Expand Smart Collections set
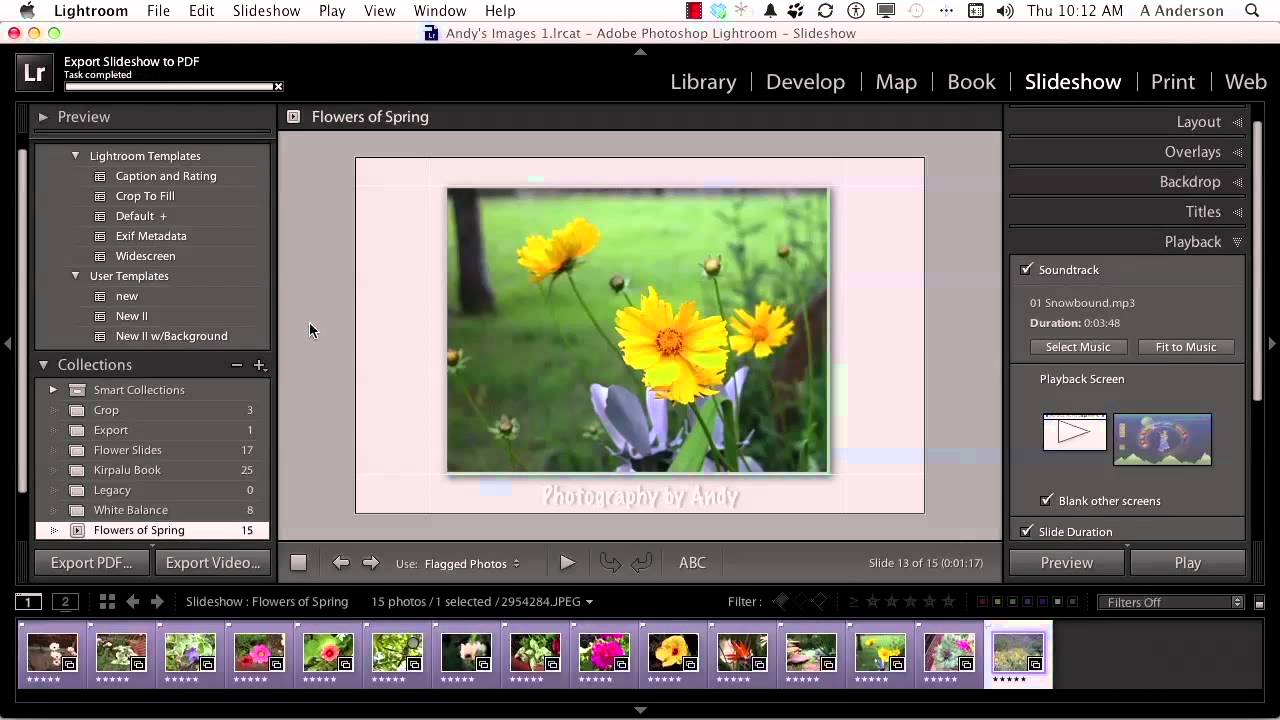This screenshot has height=720, width=1280. coord(53,390)
